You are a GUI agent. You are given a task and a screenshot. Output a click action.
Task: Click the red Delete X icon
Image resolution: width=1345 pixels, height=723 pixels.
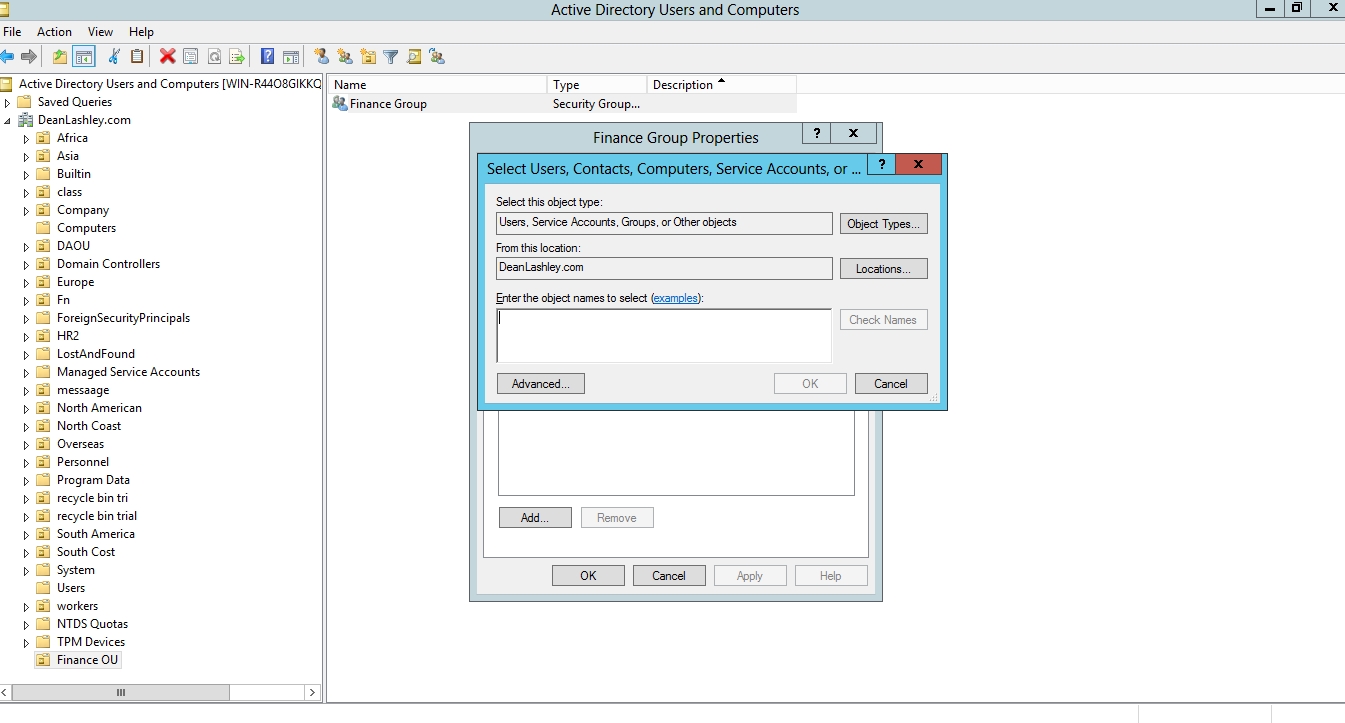167,57
